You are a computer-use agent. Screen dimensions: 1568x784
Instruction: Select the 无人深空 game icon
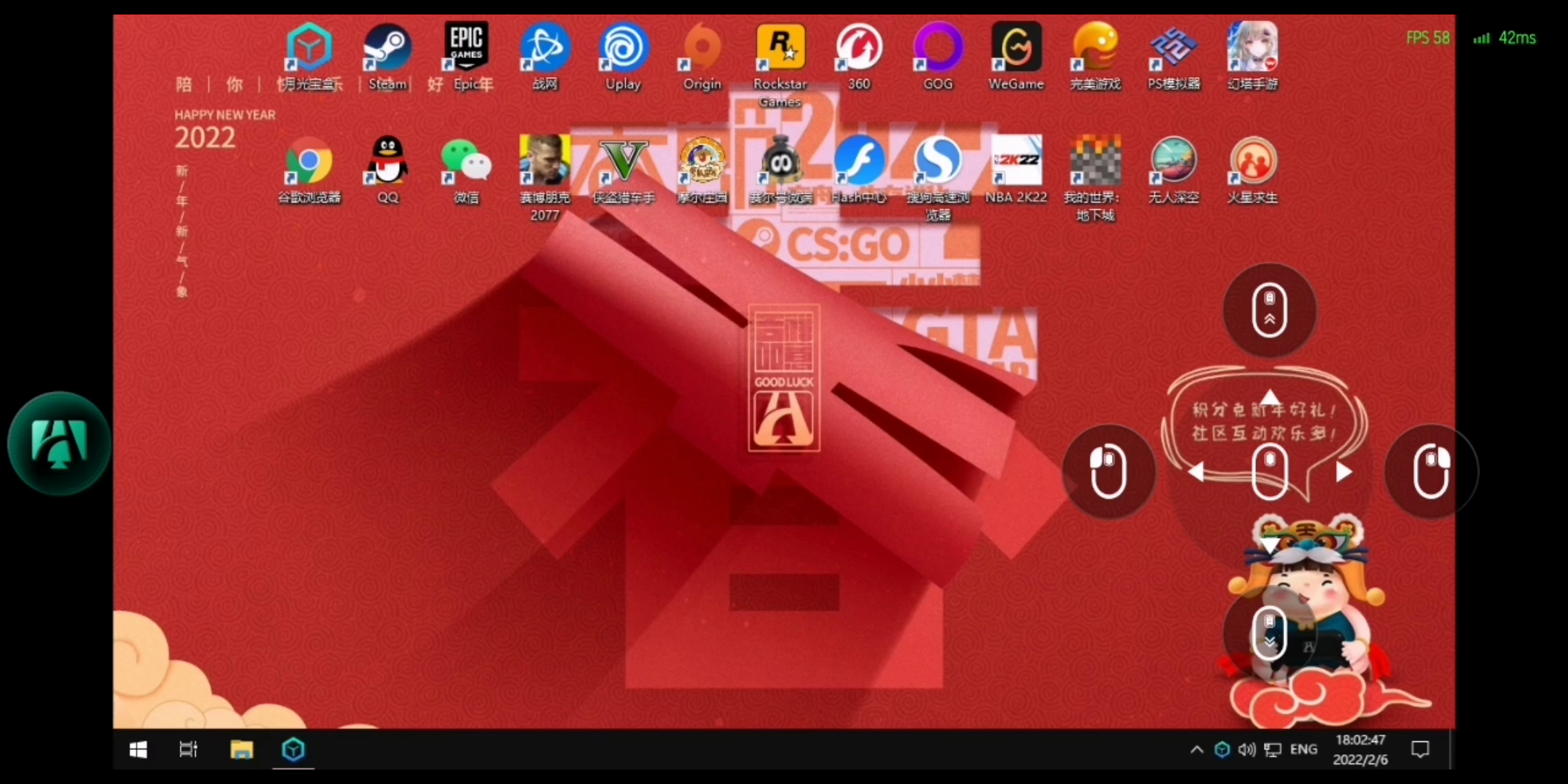point(1174,171)
